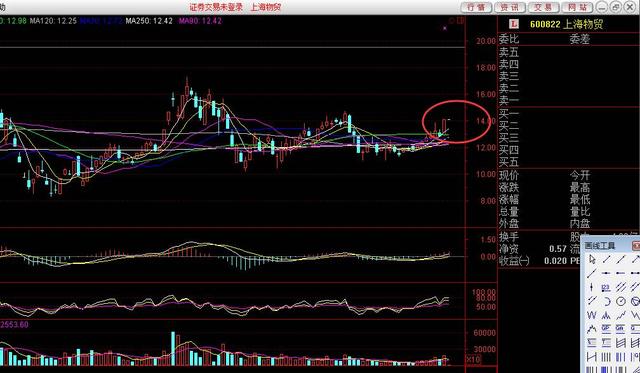Screen dimensions: 640x373
Task: Pick the curved trend line tool
Action: (591, 329)
